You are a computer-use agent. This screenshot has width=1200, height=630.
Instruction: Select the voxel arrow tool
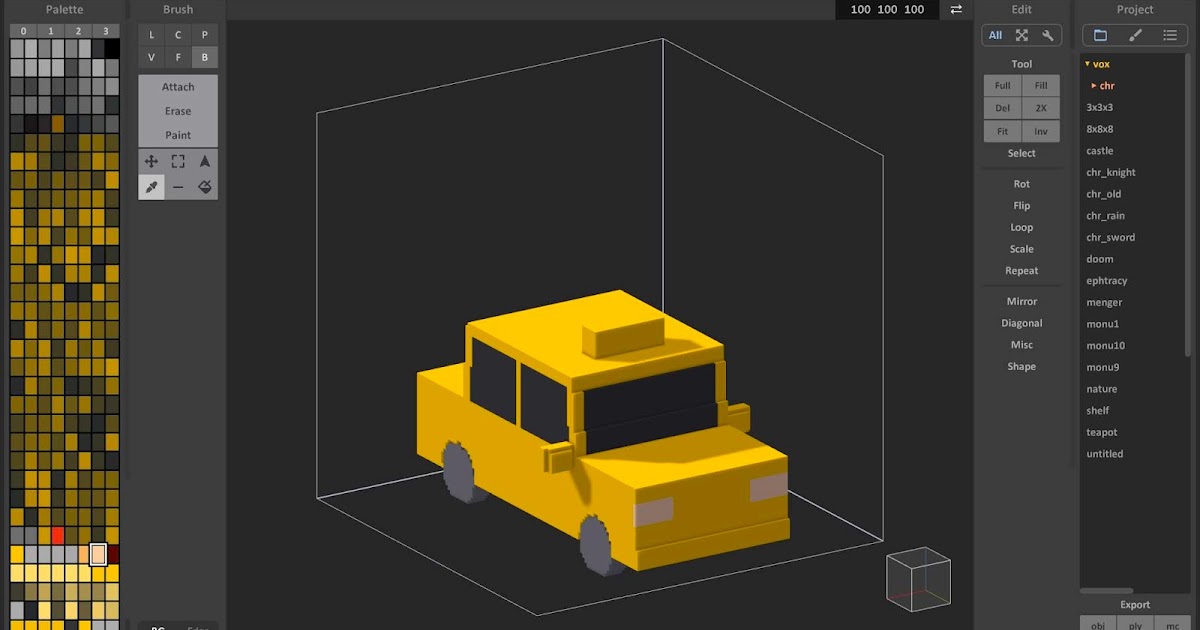204,160
